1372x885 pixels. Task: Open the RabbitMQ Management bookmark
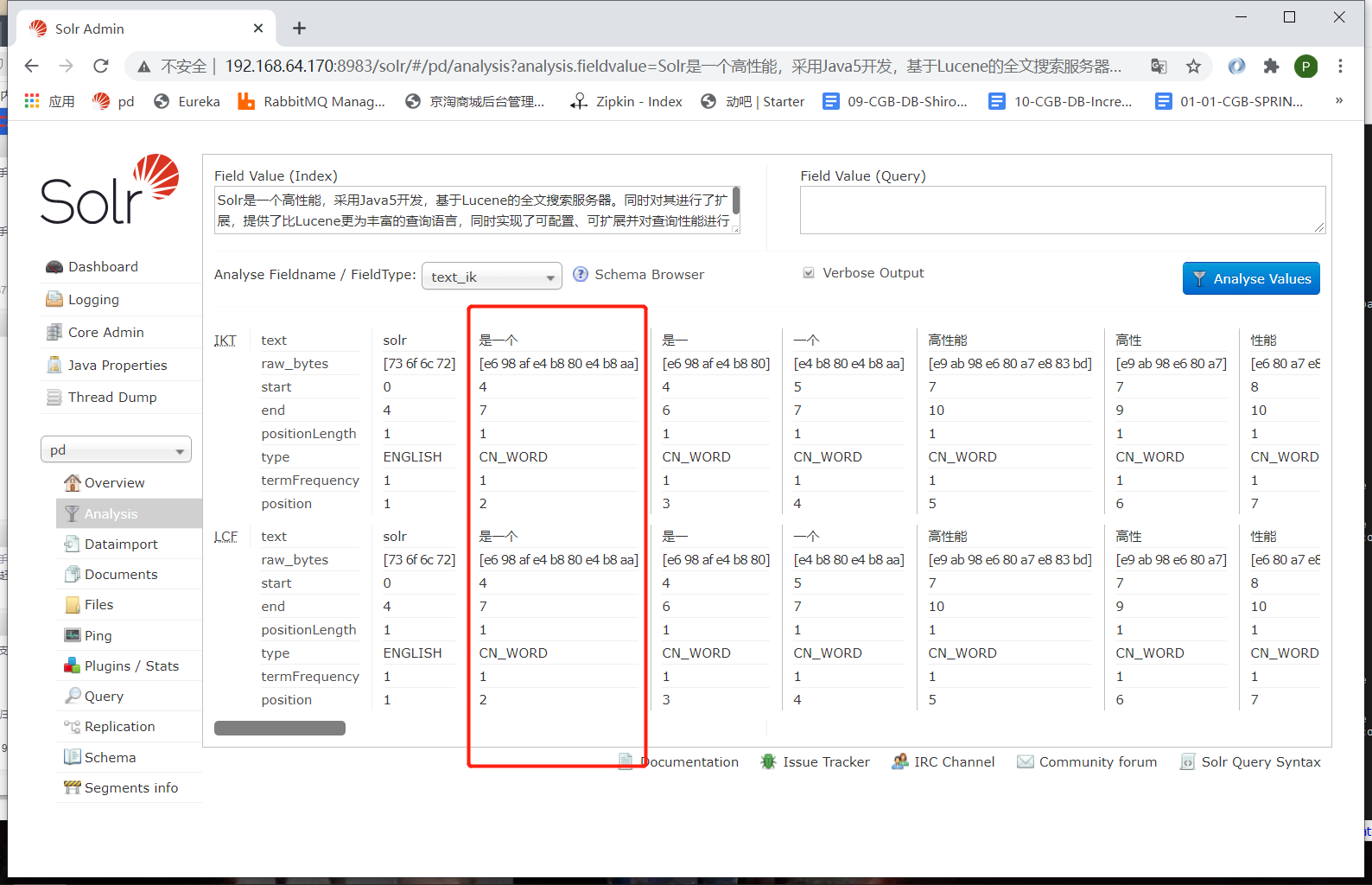click(312, 101)
